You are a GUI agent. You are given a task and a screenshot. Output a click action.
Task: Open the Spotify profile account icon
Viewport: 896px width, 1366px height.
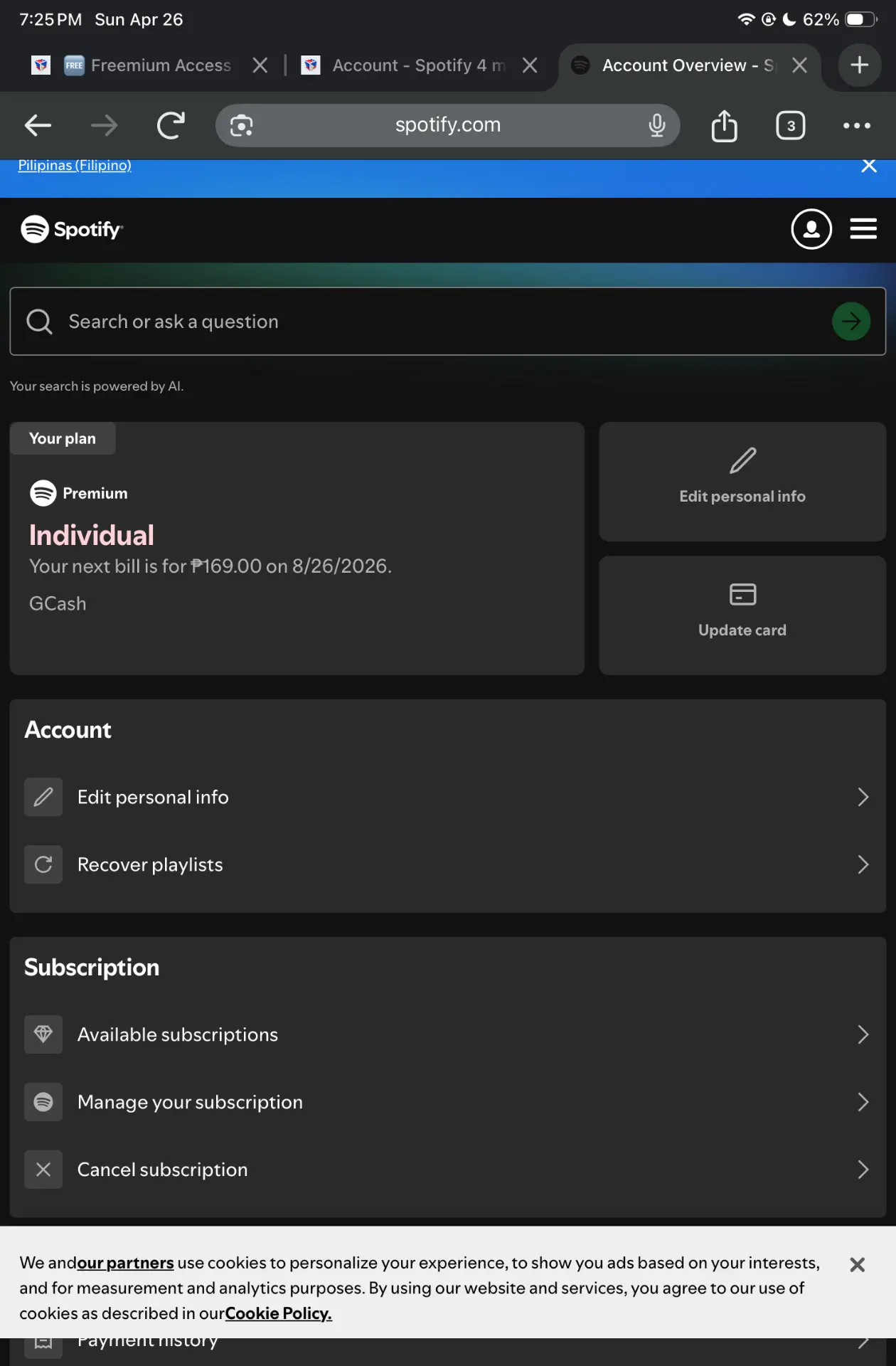pos(811,229)
